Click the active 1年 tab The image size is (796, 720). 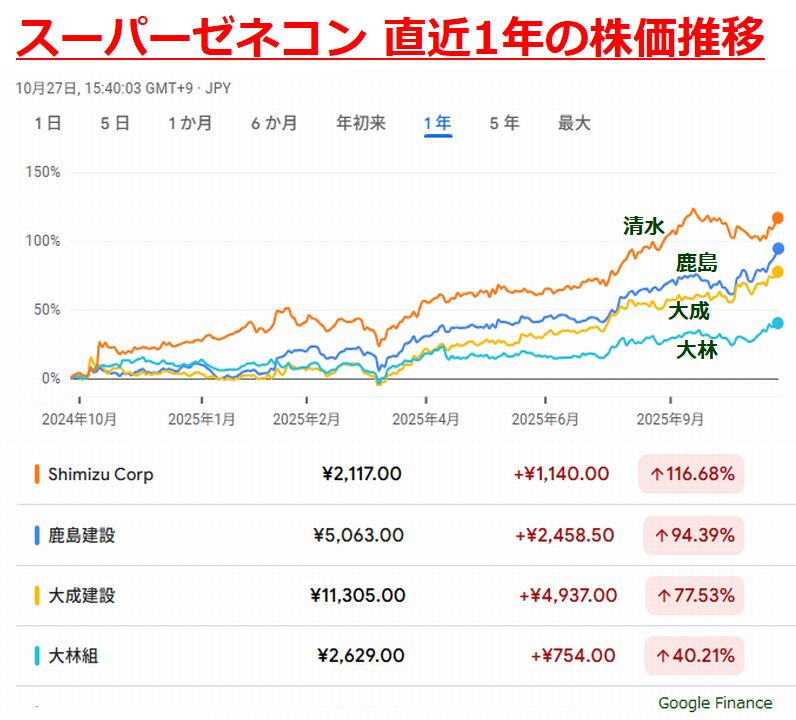438,123
